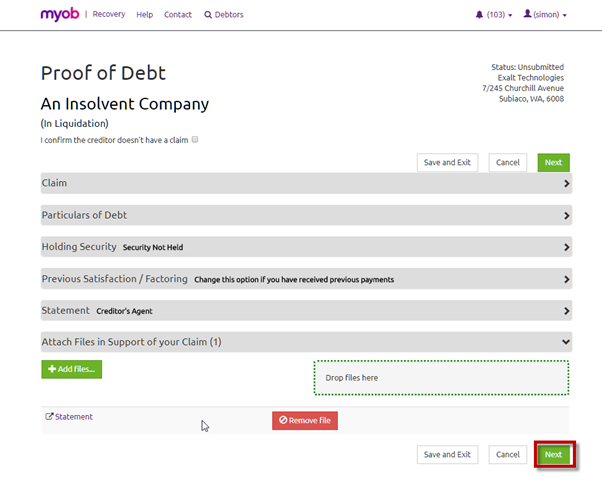Go to the Contact page

click(x=178, y=15)
